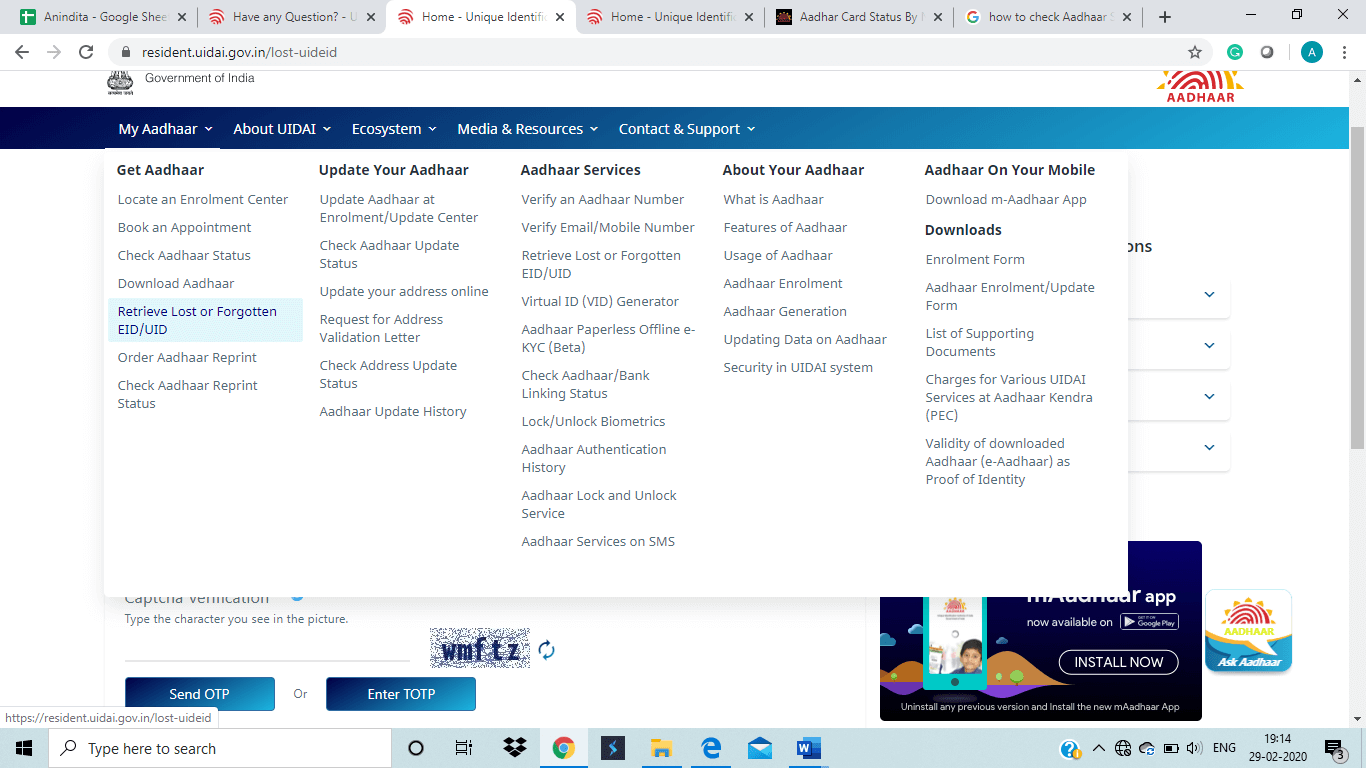Viewport: 1366px width, 768px height.
Task: Open Virtual ID (VID) Generator
Action: click(600, 302)
